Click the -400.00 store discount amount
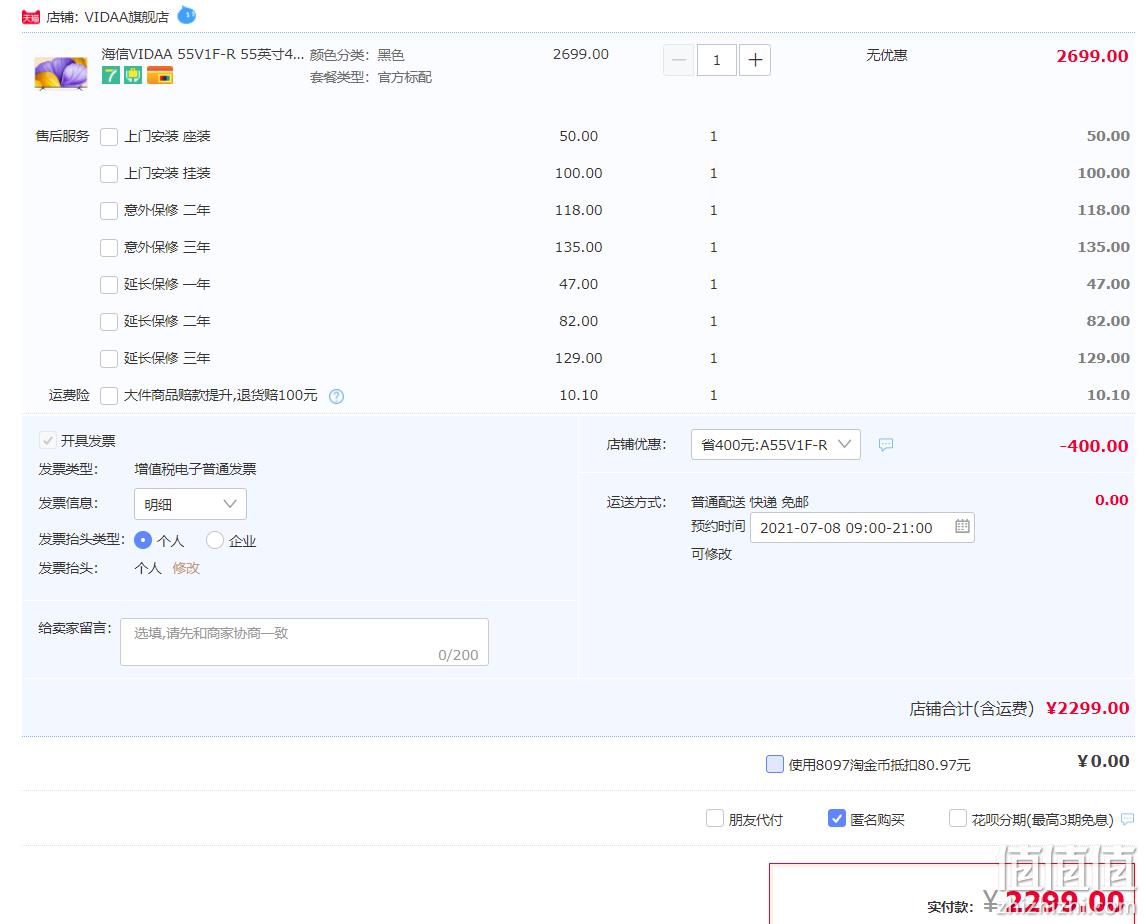 click(1093, 446)
